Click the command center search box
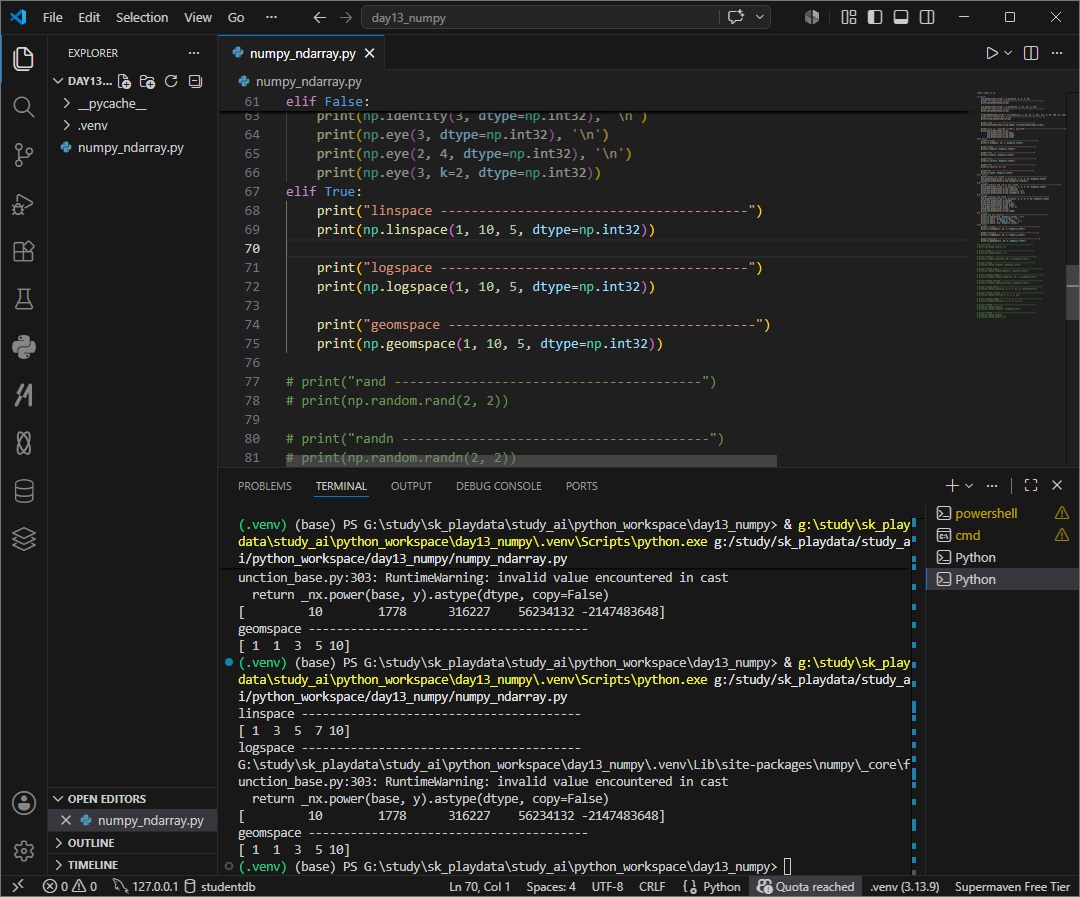The image size is (1080, 897). (x=540, y=17)
